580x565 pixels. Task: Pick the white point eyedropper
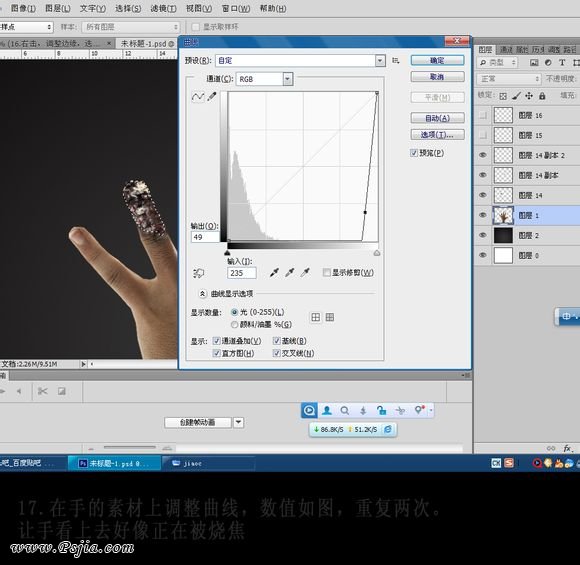click(305, 273)
